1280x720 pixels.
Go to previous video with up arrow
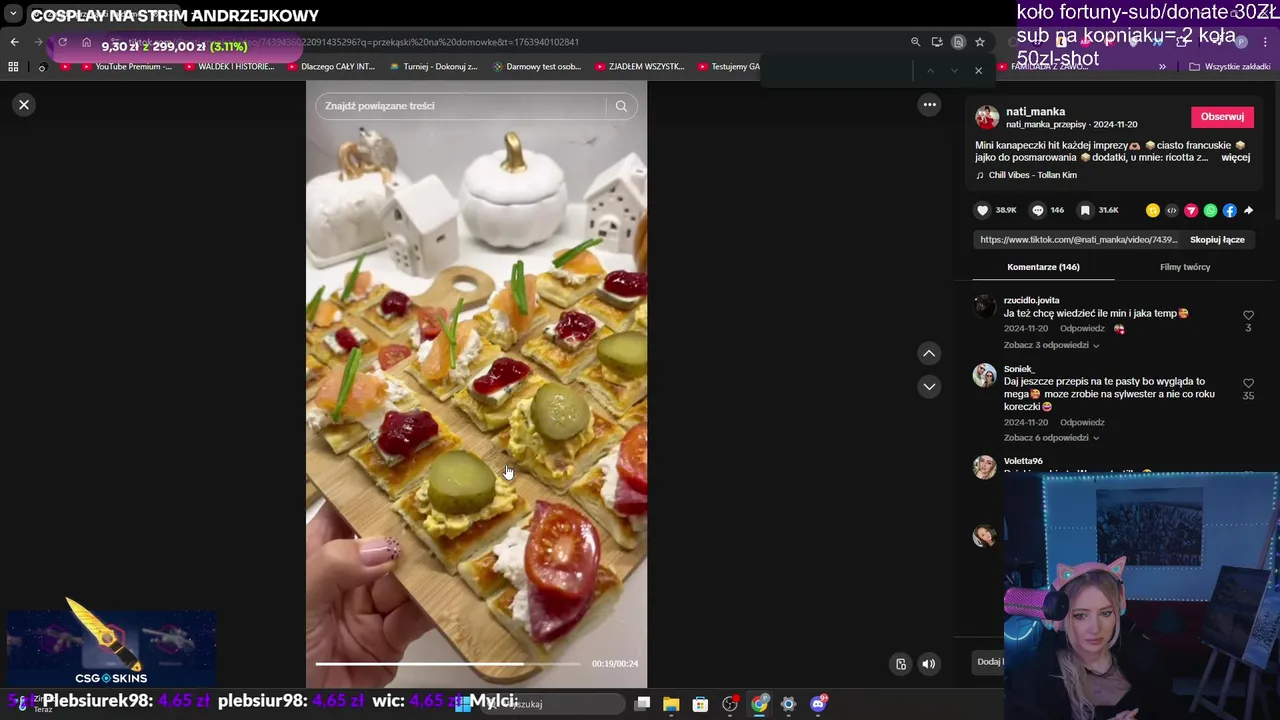coord(929,353)
